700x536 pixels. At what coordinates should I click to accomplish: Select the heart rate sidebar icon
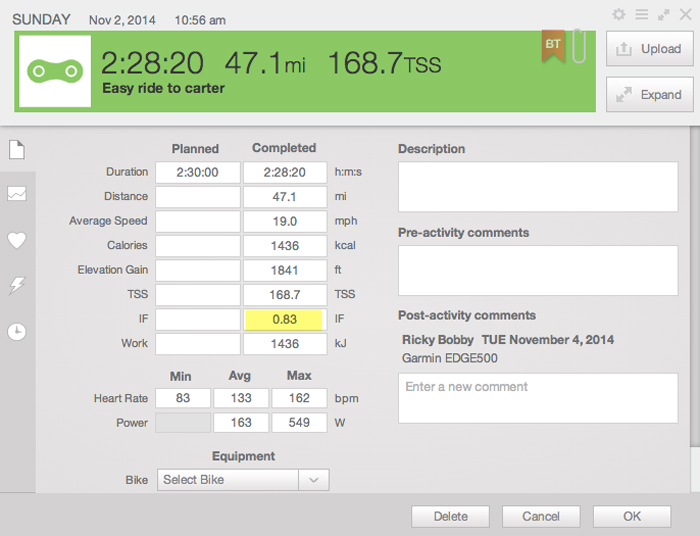17,241
